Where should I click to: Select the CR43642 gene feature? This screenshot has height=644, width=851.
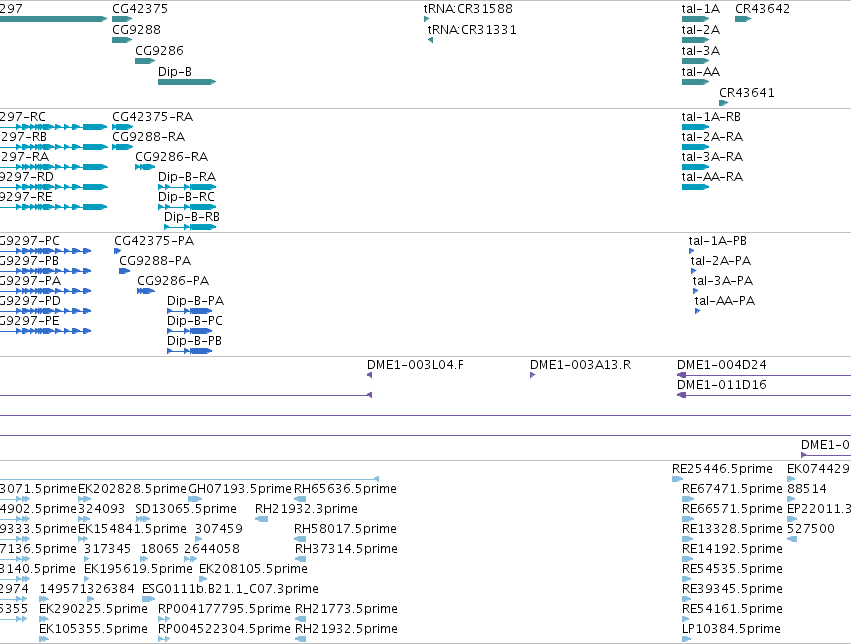point(743,19)
